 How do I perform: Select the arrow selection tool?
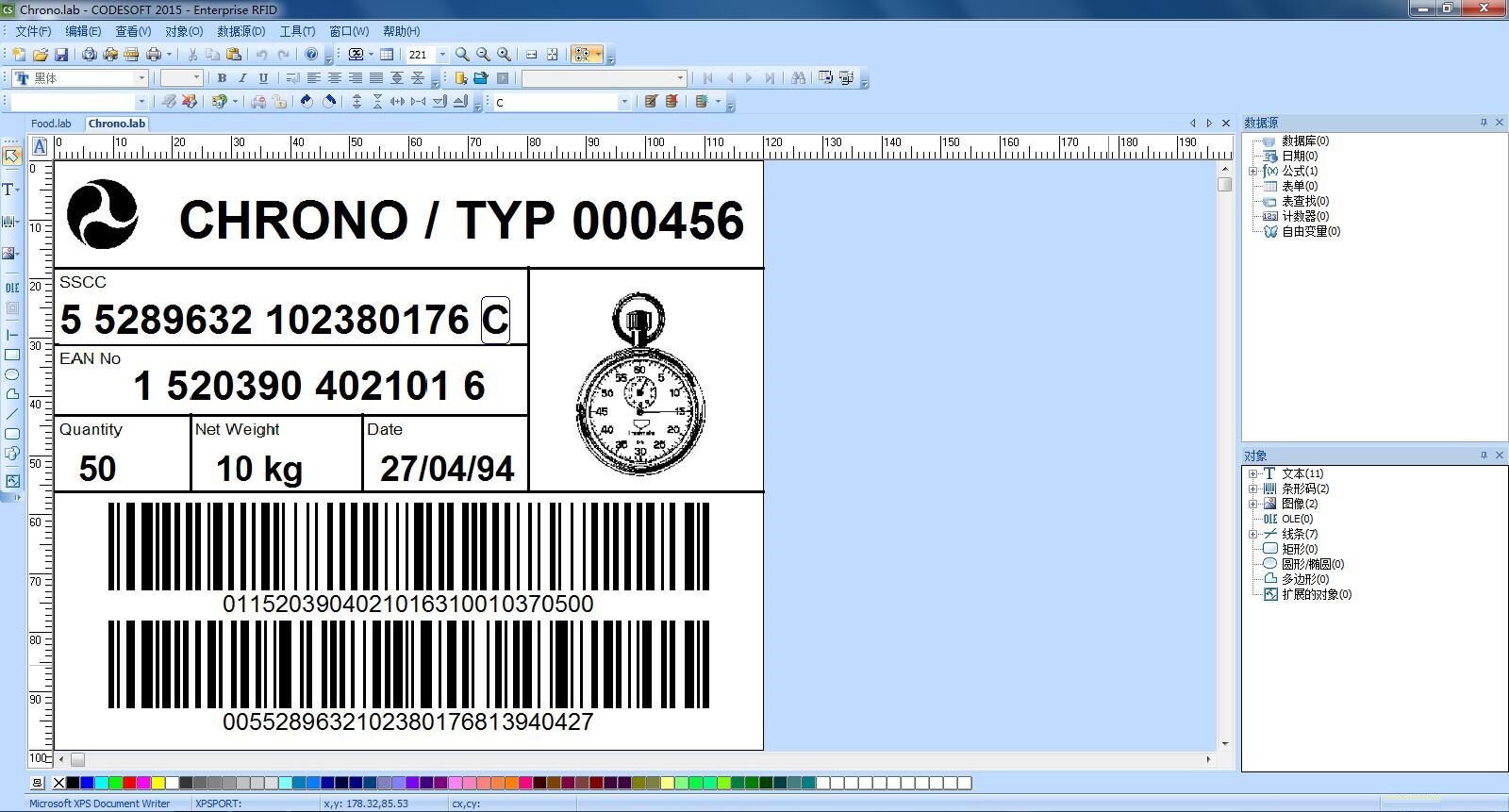pyautogui.click(x=11, y=156)
